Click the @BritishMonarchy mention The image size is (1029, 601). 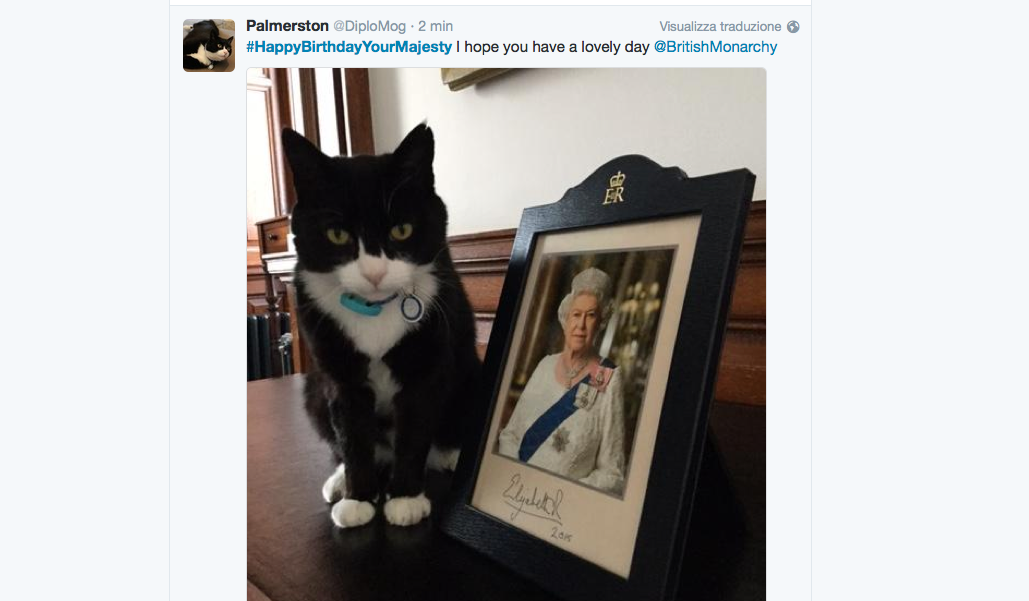(x=715, y=47)
